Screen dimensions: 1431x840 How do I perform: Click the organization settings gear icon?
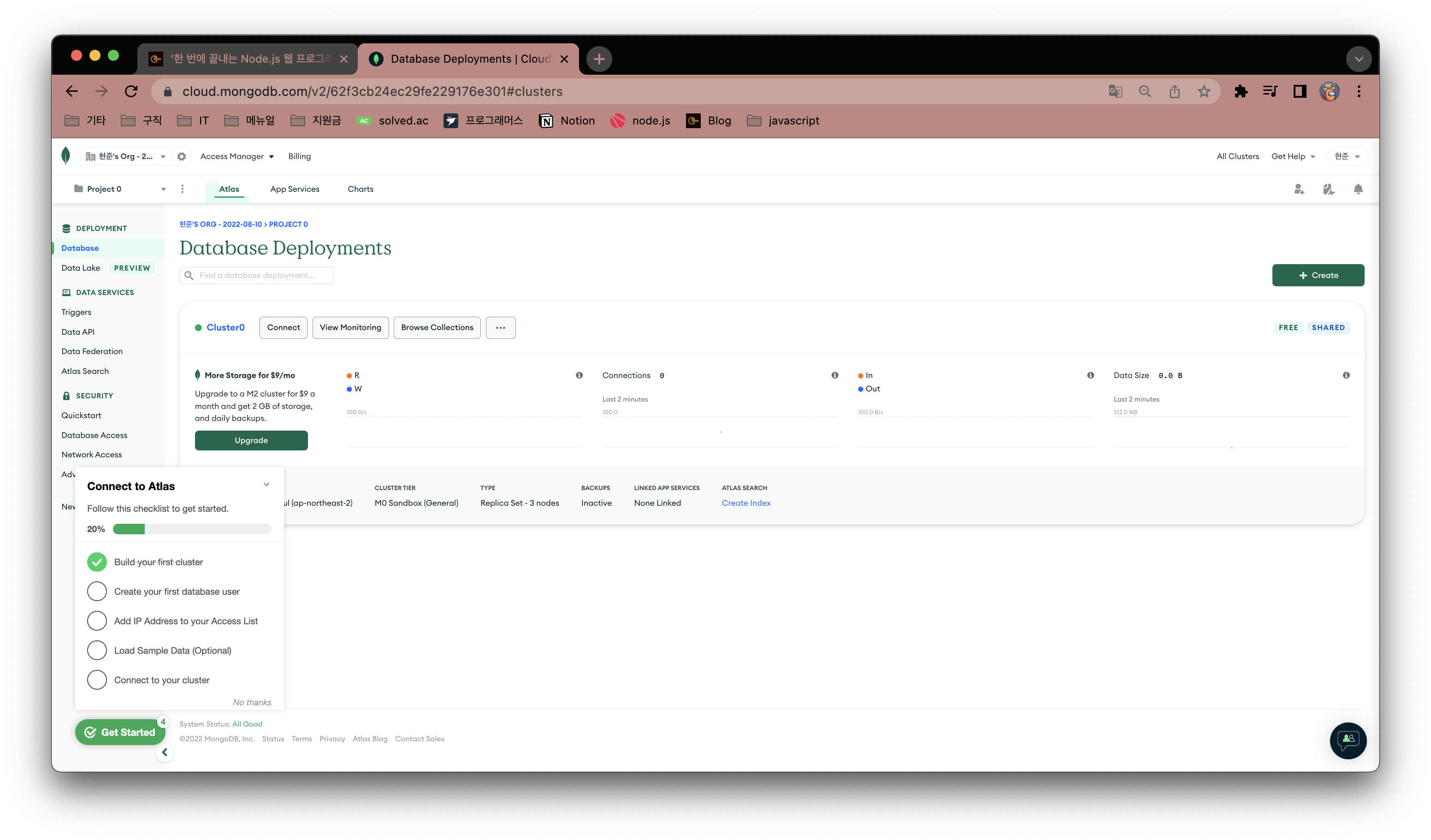pos(182,156)
